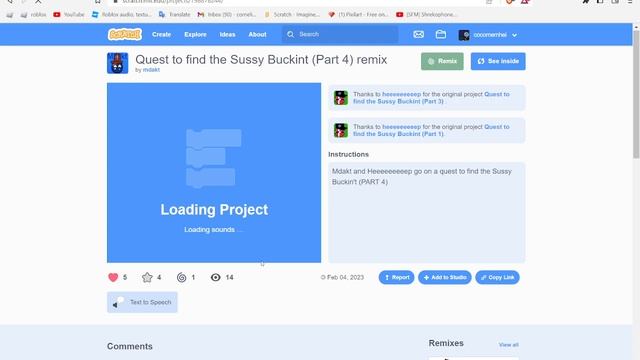Open heeeeeeeeep link in Part 3 credit
This screenshot has height=360, width=640.
pos(401,94)
